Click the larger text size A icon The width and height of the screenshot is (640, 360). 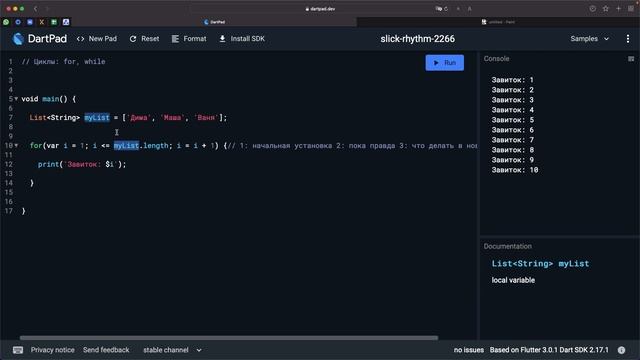click(x=469, y=9)
